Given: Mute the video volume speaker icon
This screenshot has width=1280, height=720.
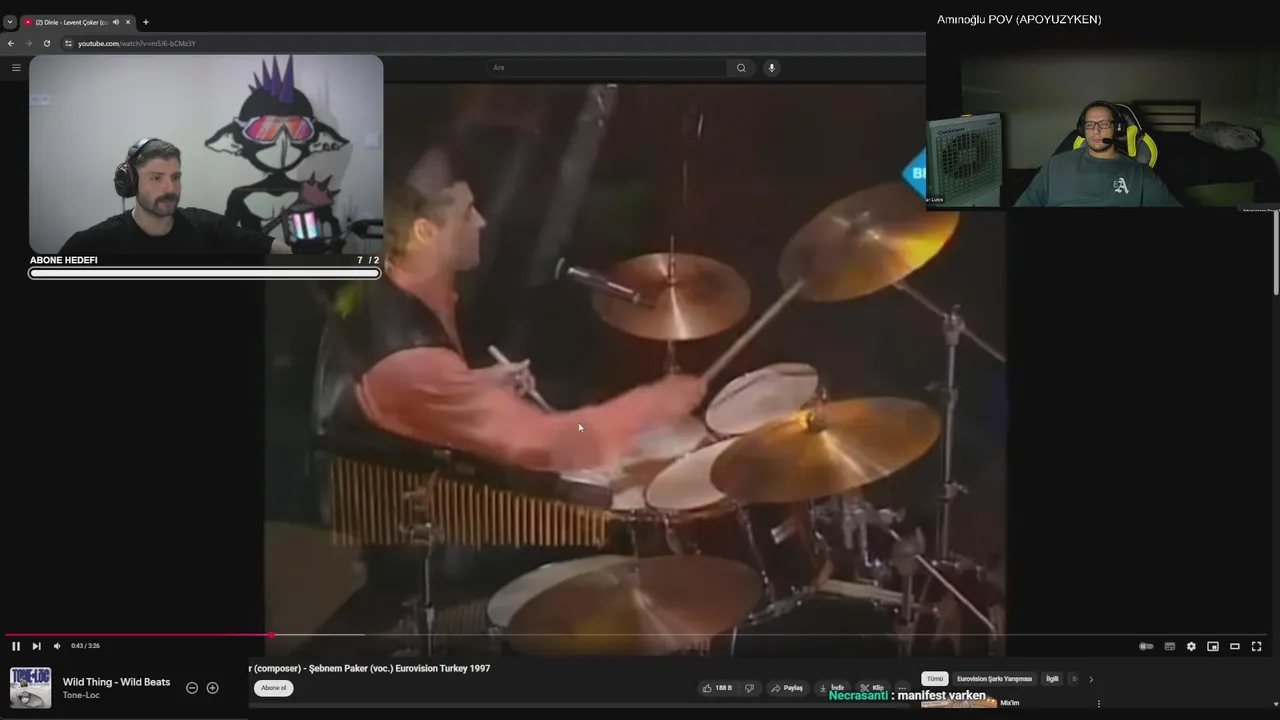Looking at the screenshot, I should [57, 646].
